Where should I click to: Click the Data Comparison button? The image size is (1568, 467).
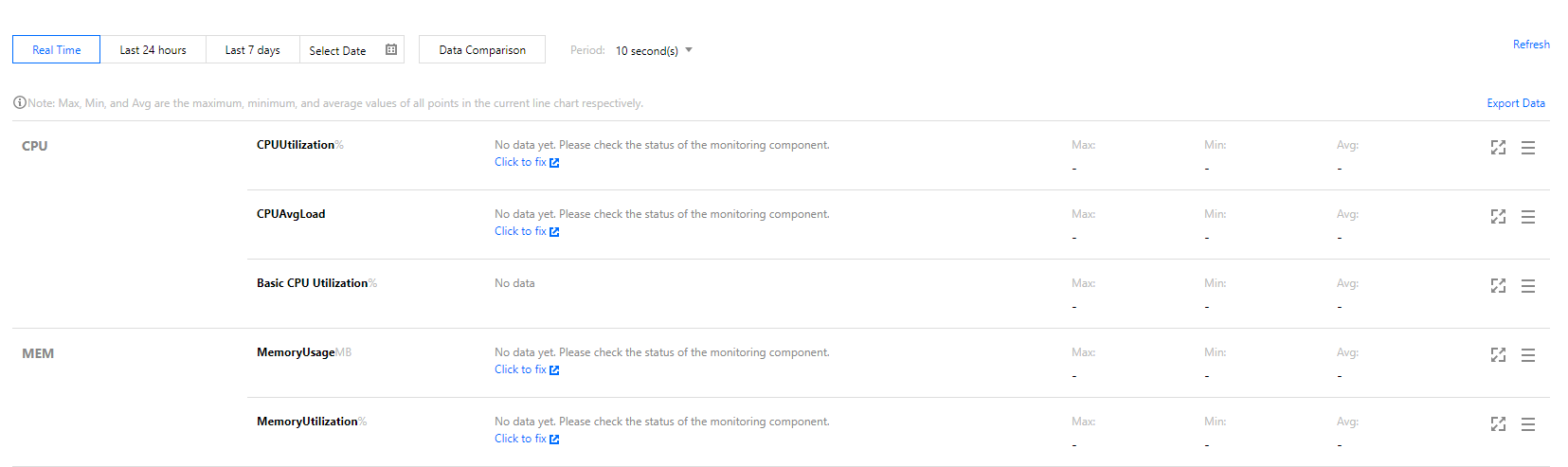[x=482, y=50]
